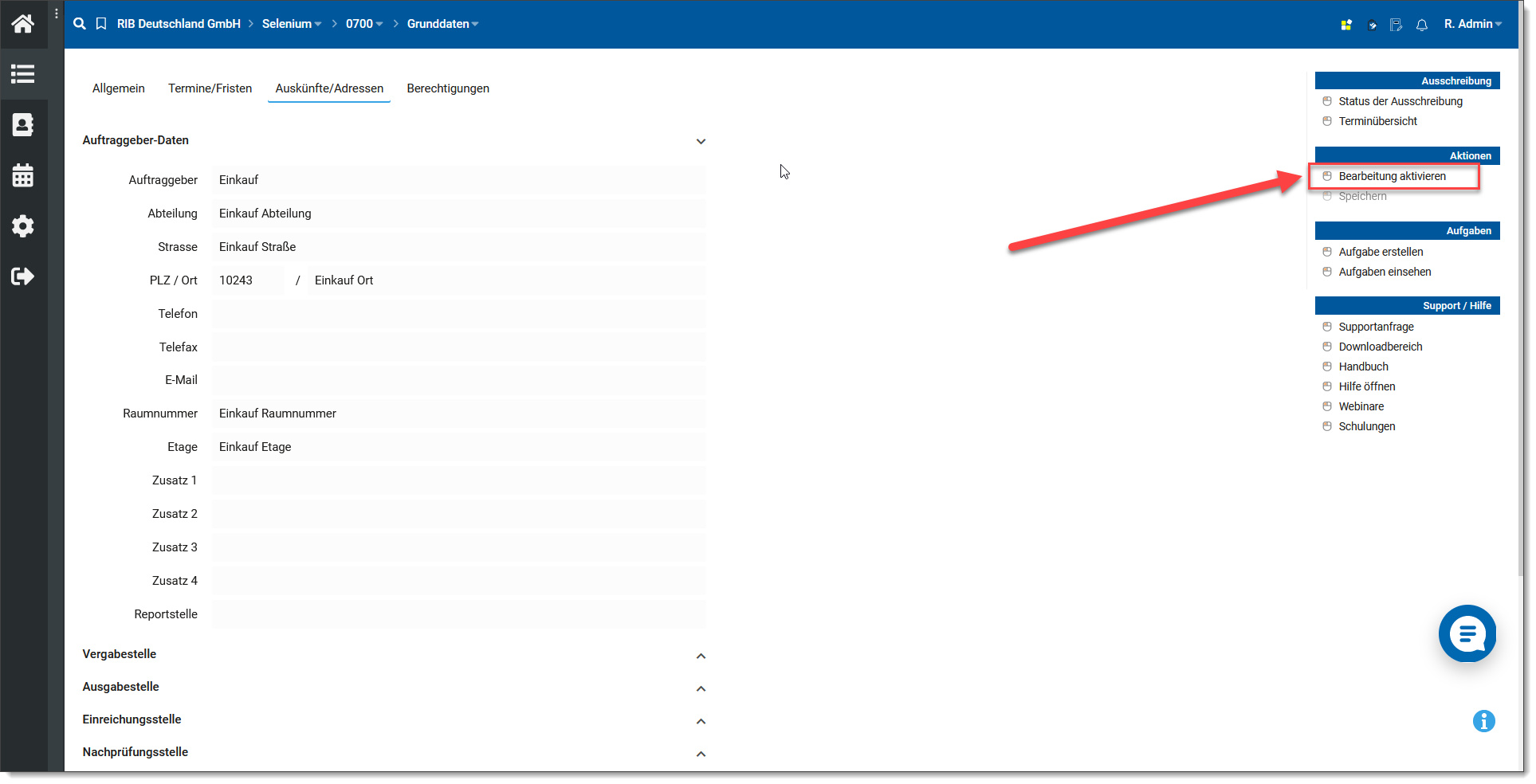This screenshot has height=784, width=1536.
Task: Click the Zusatz 1 input field
Action: pyautogui.click(x=459, y=480)
